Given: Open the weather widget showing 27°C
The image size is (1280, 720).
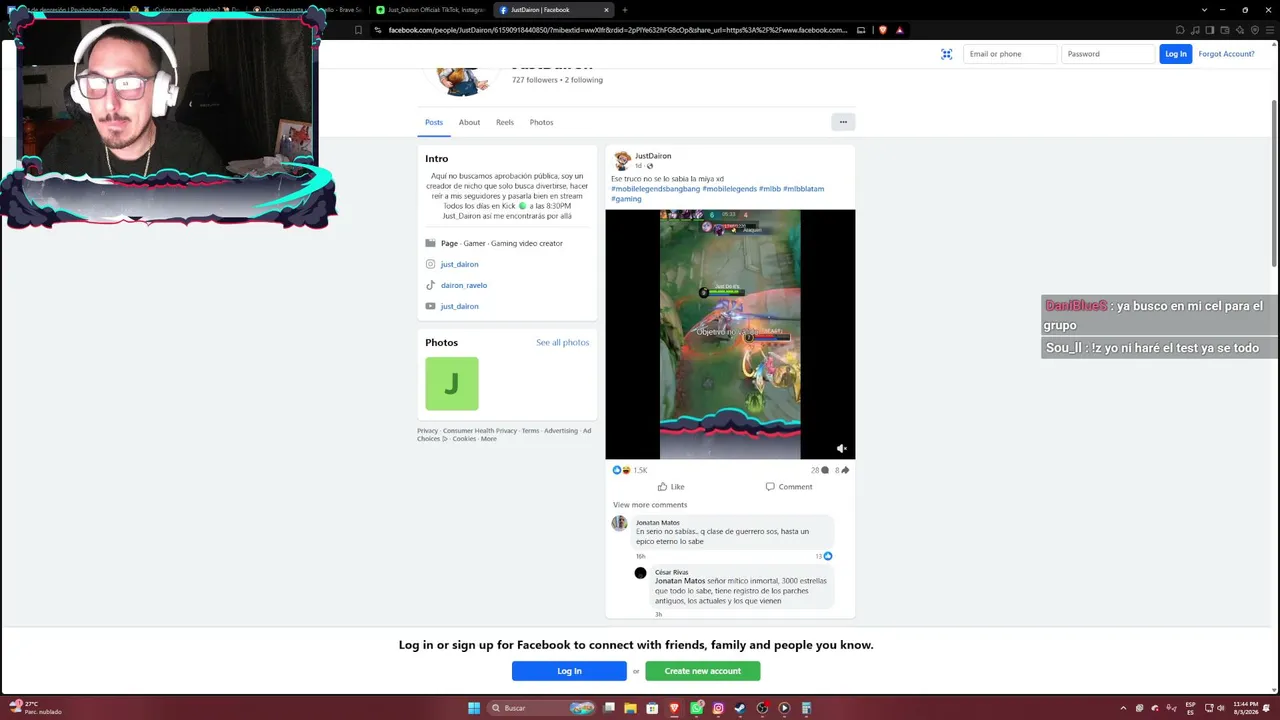Looking at the screenshot, I should pos(37,708).
